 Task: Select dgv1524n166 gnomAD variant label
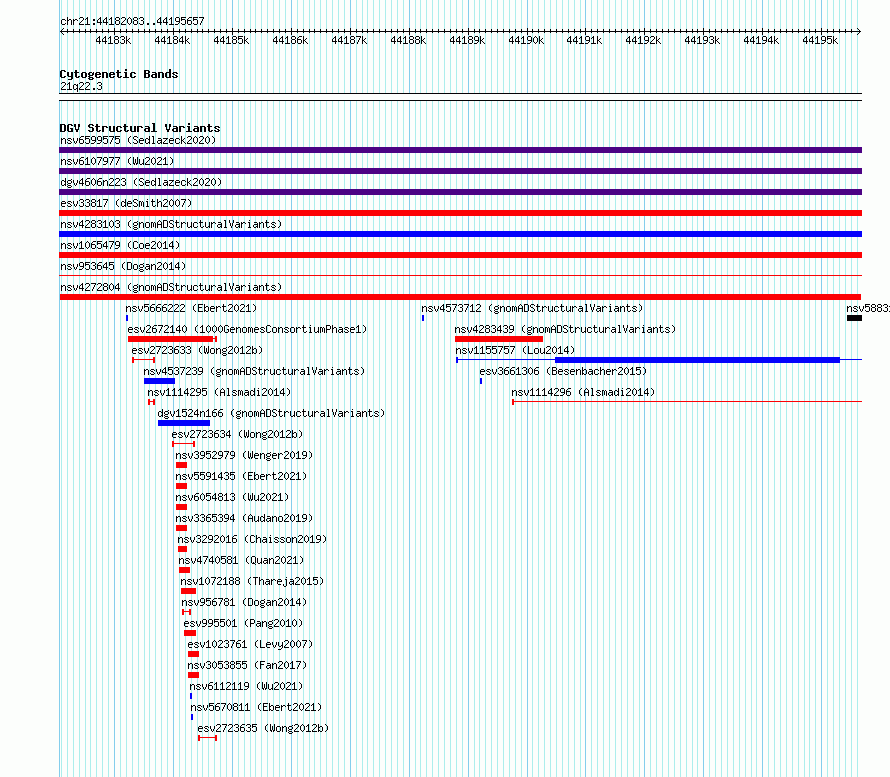[x=271, y=413]
